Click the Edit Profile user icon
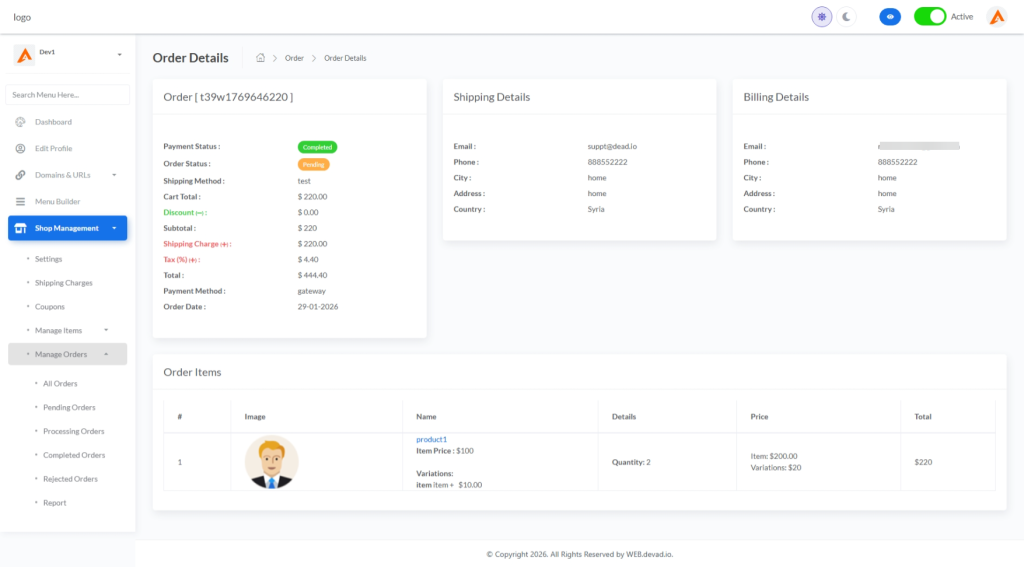The width and height of the screenshot is (1024, 567). point(20,148)
